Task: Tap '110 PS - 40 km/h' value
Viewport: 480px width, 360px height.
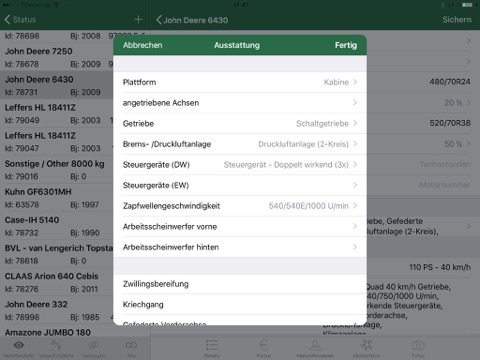Action: [x=440, y=267]
